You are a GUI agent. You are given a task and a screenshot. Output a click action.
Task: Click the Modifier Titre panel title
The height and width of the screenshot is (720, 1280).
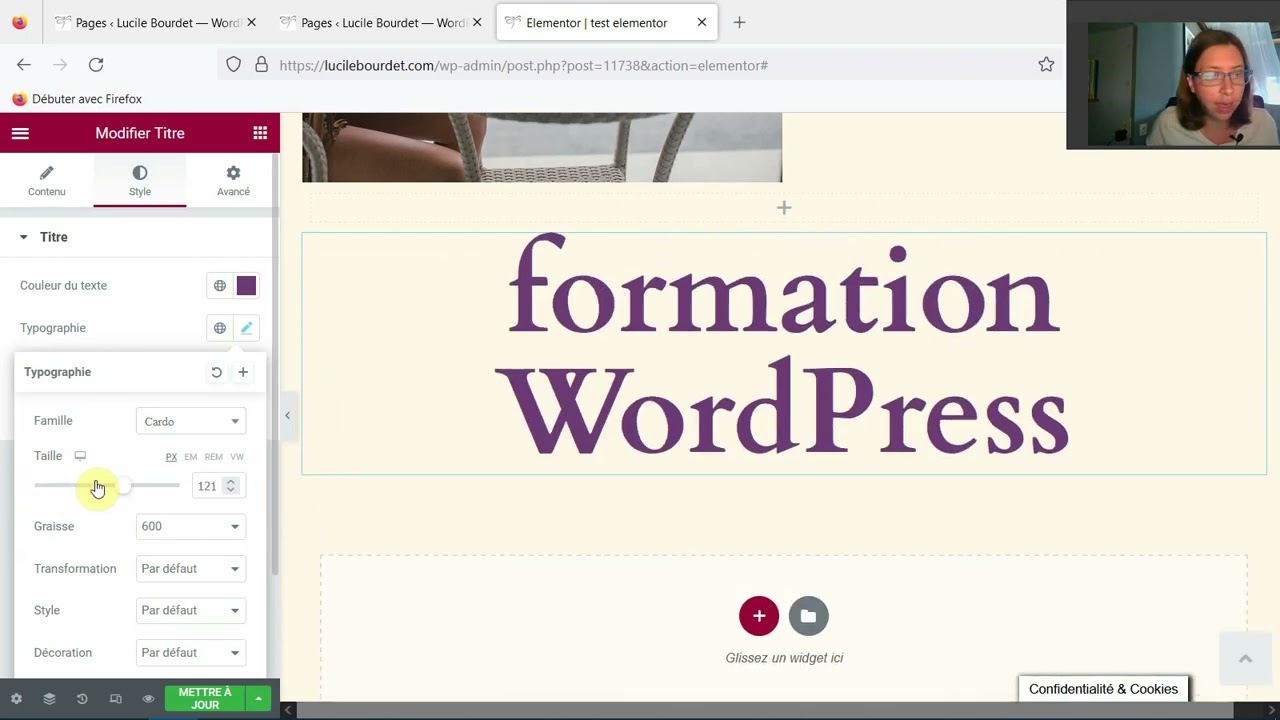click(x=140, y=133)
